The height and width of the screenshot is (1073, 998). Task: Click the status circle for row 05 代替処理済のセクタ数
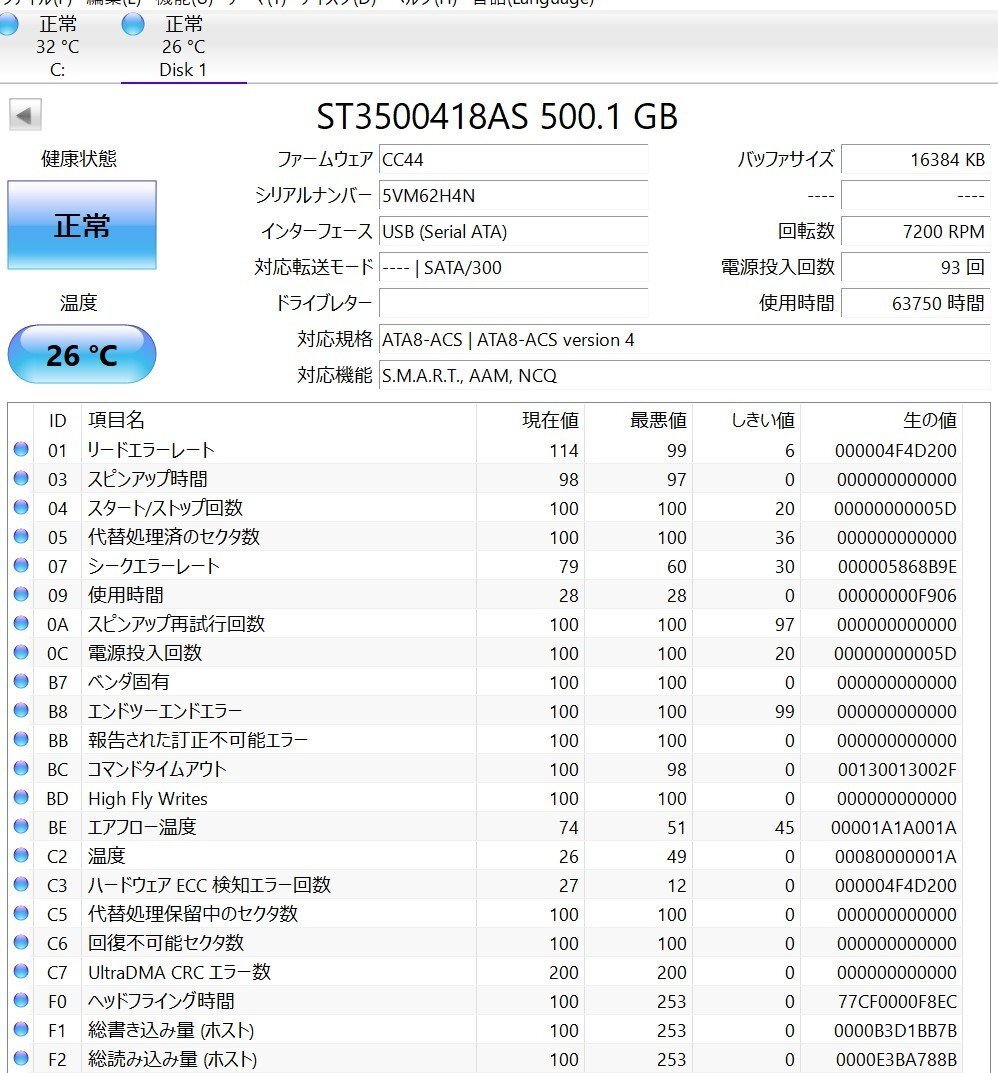21,536
